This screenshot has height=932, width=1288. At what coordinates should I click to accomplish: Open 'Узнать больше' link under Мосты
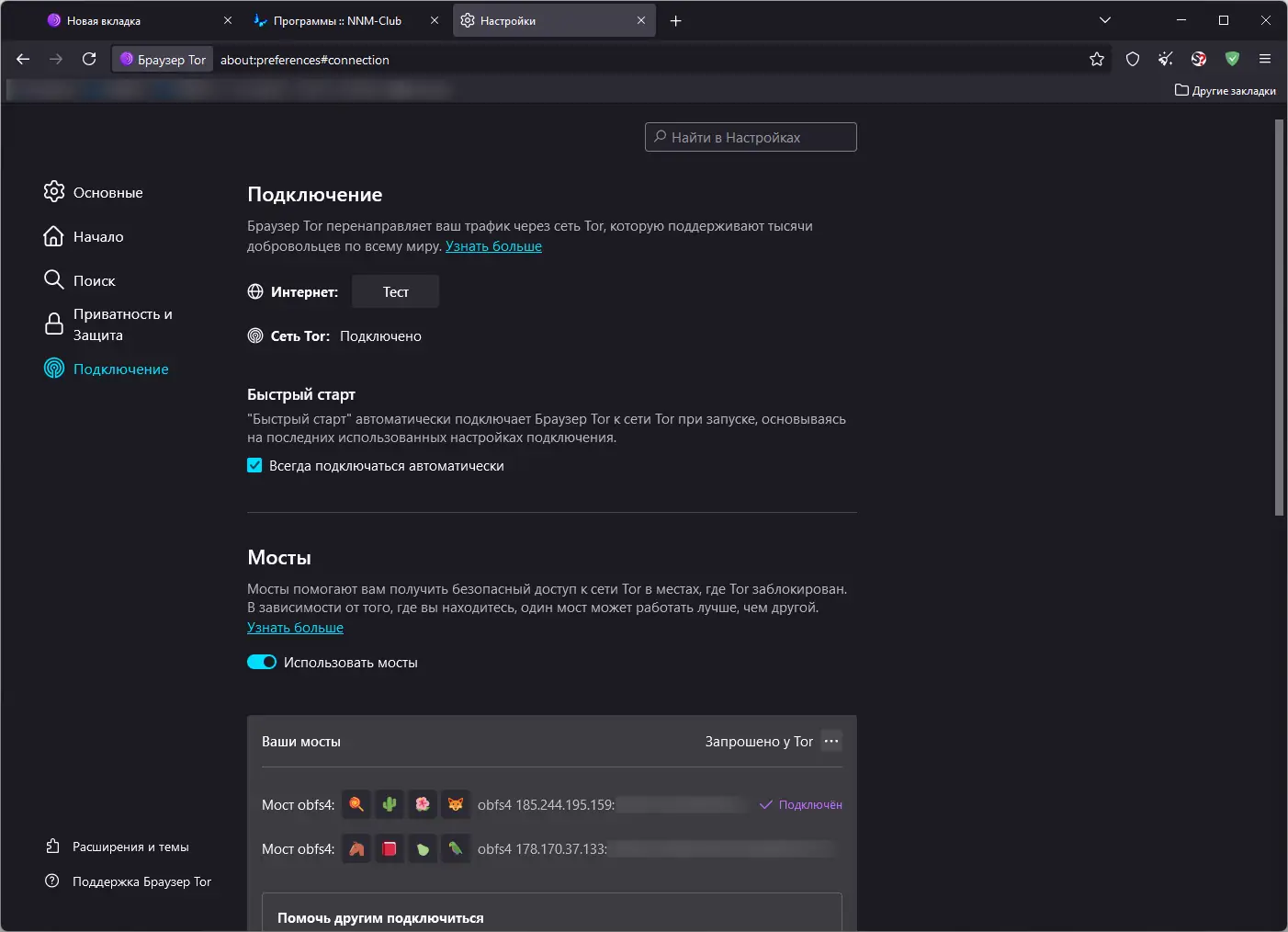coord(295,628)
